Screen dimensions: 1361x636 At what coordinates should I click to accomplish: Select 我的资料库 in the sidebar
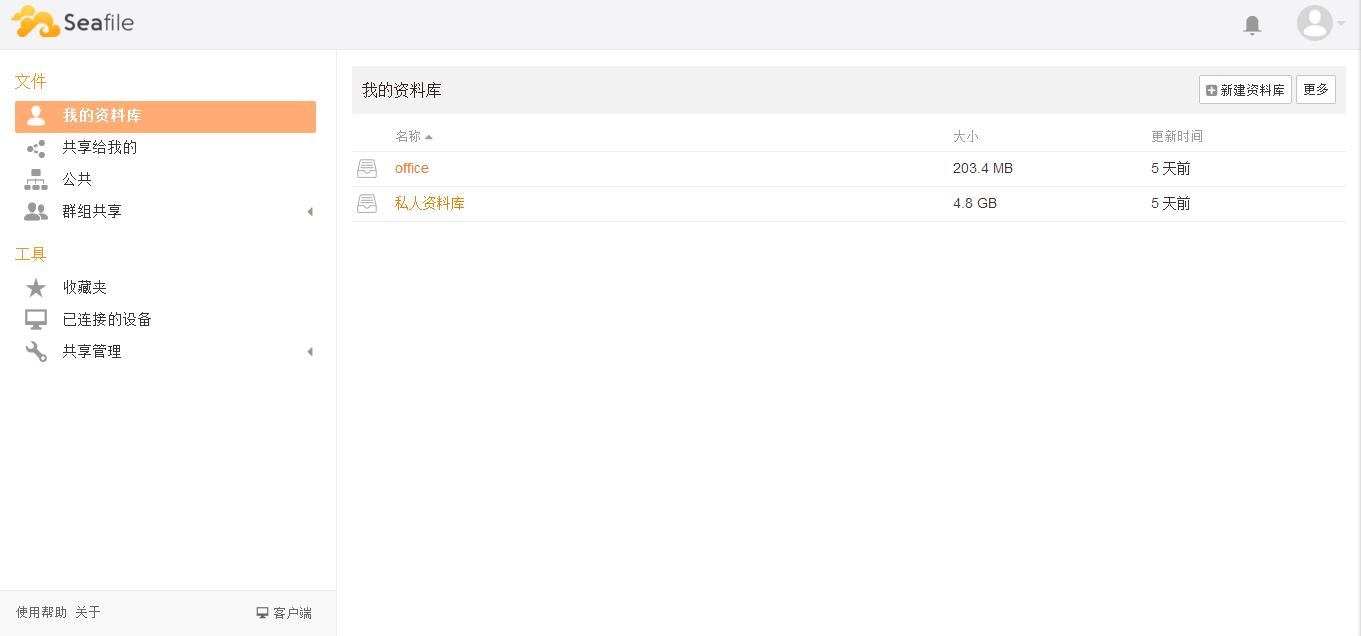tap(165, 116)
